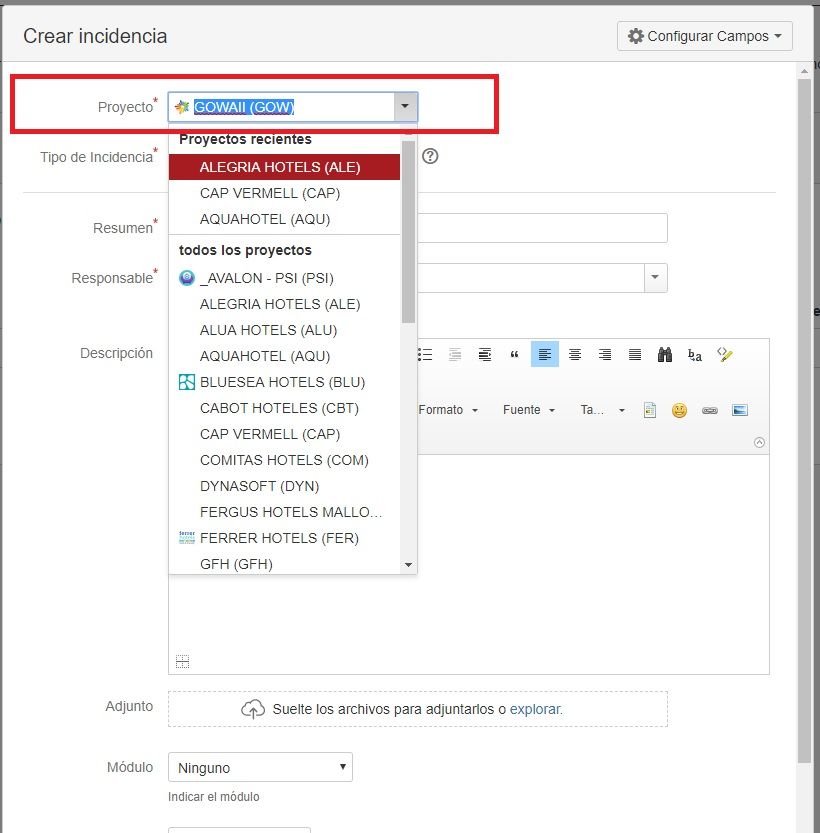This screenshot has width=820, height=833.
Task: Choose AQUAHOTEL (AQU) under recent projects
Action: coord(284,219)
